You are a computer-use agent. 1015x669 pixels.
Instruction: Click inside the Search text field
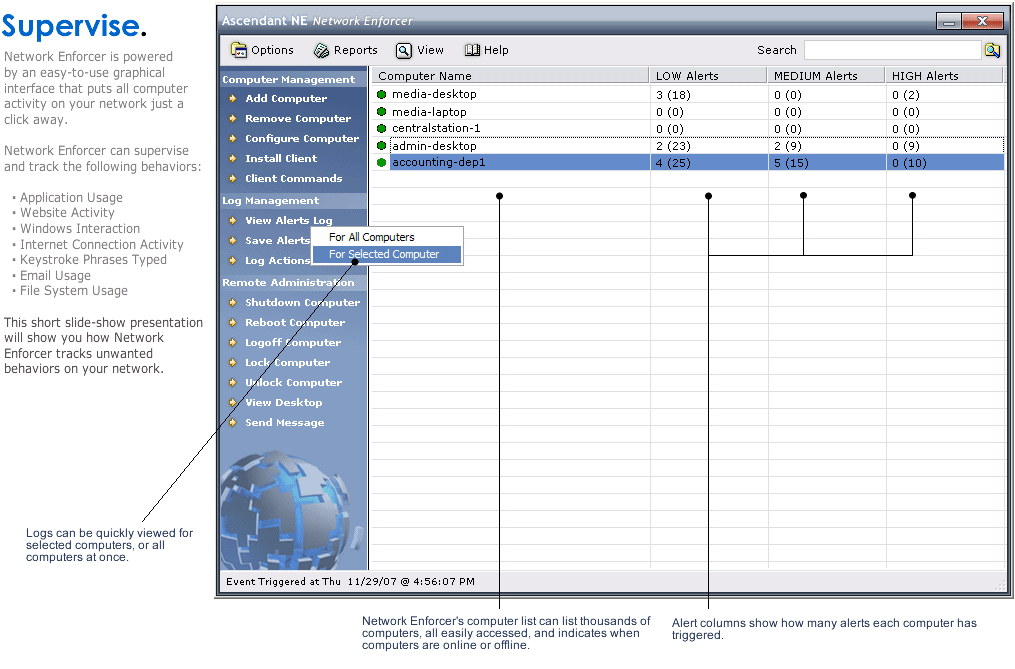[891, 50]
